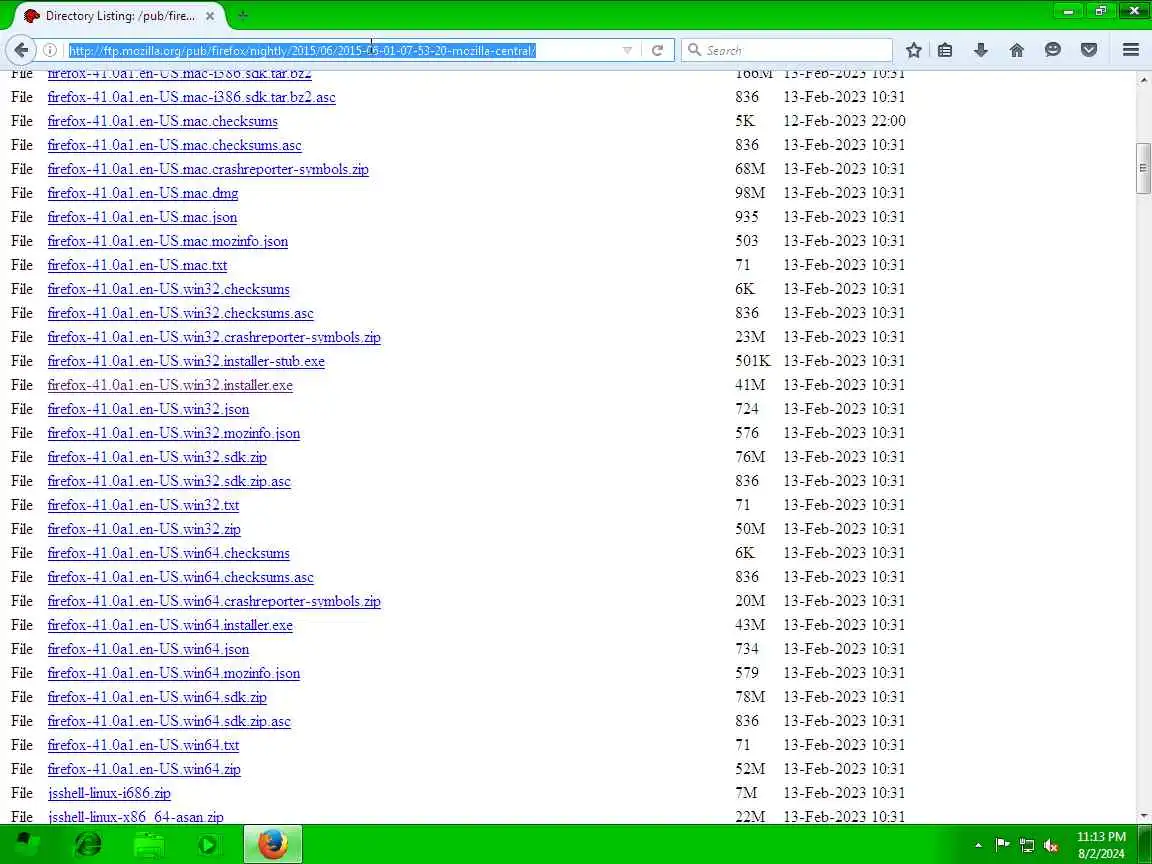Open Windows Start button
Viewport: 1152px width, 864px height.
(x=28, y=844)
